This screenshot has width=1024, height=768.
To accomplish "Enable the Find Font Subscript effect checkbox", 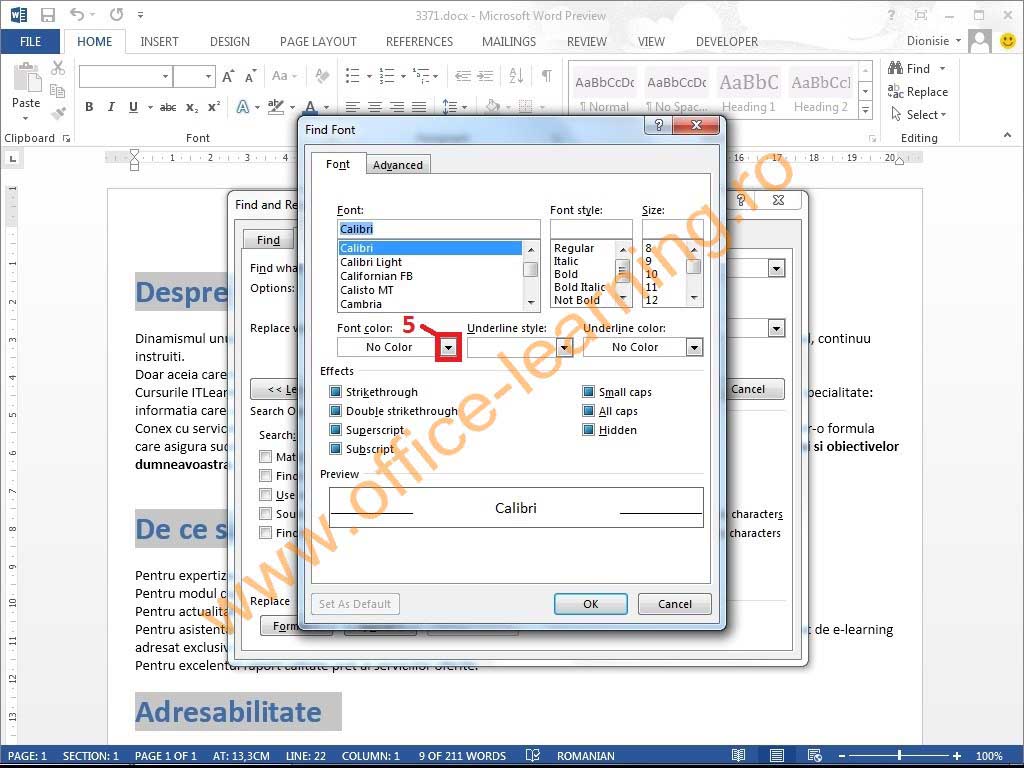I will [x=336, y=449].
